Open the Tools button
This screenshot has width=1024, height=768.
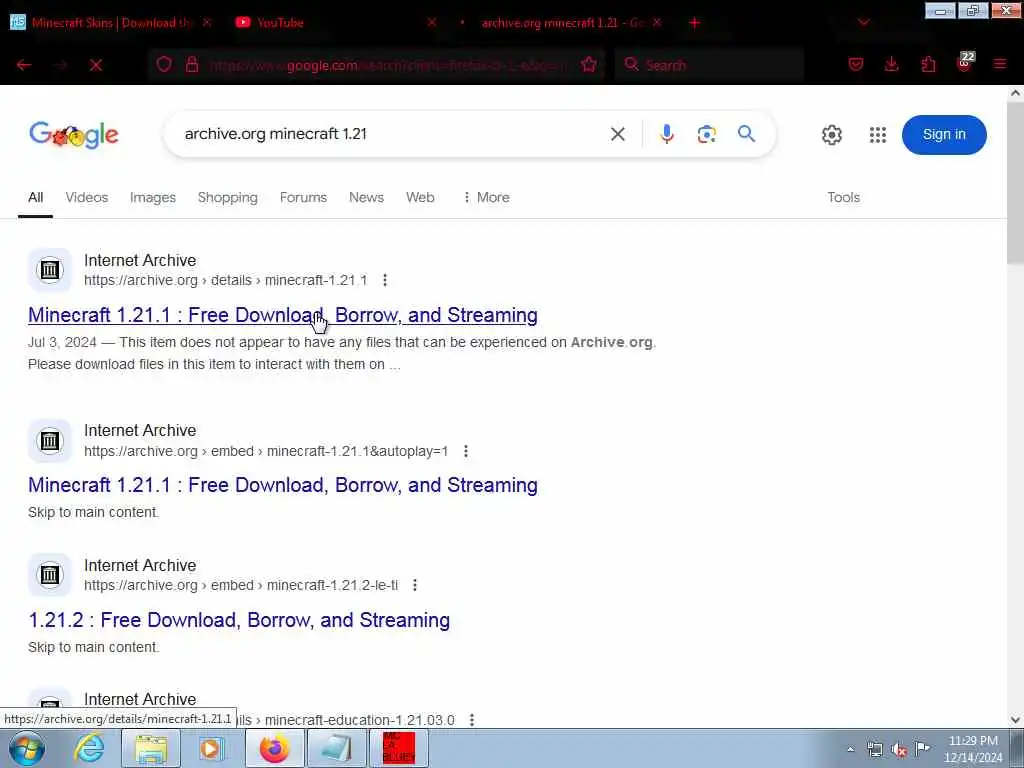(844, 197)
